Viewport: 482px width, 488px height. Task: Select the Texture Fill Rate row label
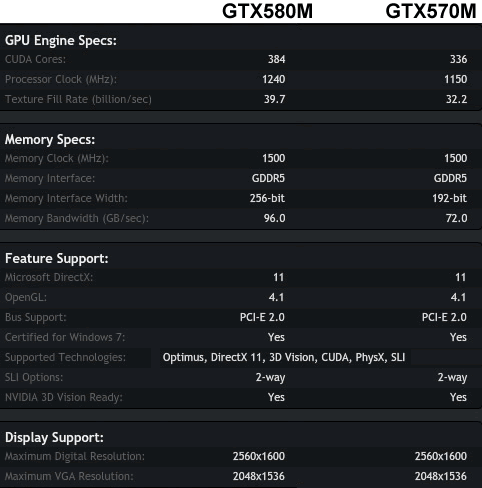click(x=78, y=99)
